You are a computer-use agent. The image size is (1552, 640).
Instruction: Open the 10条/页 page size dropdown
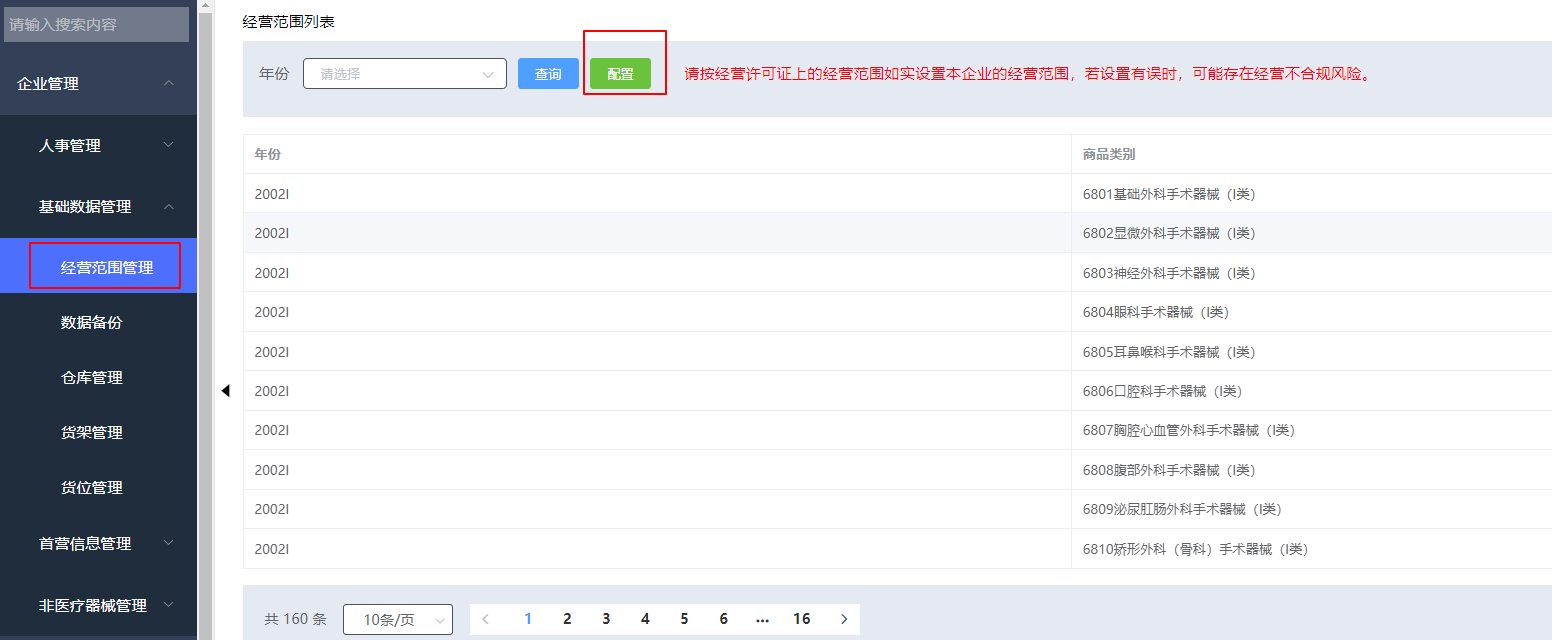pos(397,620)
